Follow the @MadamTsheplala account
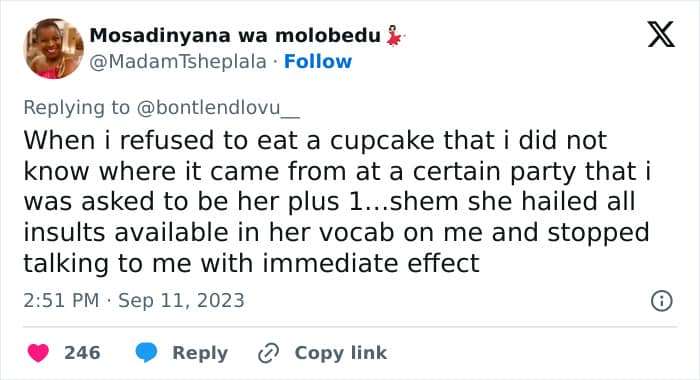This screenshot has width=700, height=380. click(318, 62)
